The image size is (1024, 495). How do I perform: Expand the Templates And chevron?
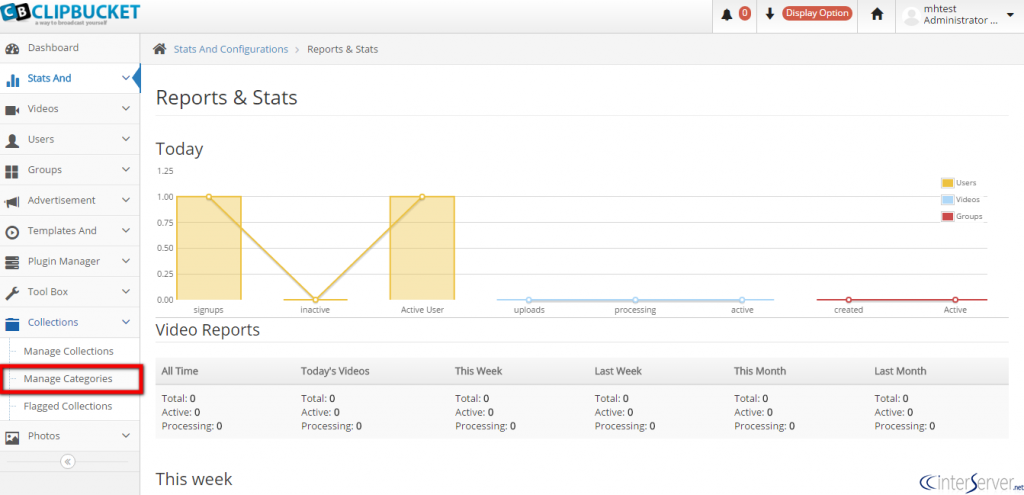coord(126,231)
